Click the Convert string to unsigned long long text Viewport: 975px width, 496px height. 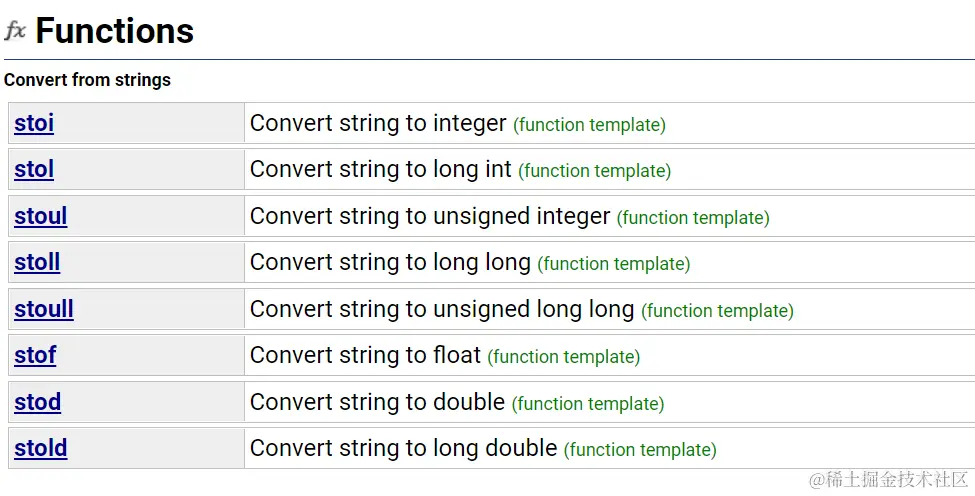(x=442, y=309)
